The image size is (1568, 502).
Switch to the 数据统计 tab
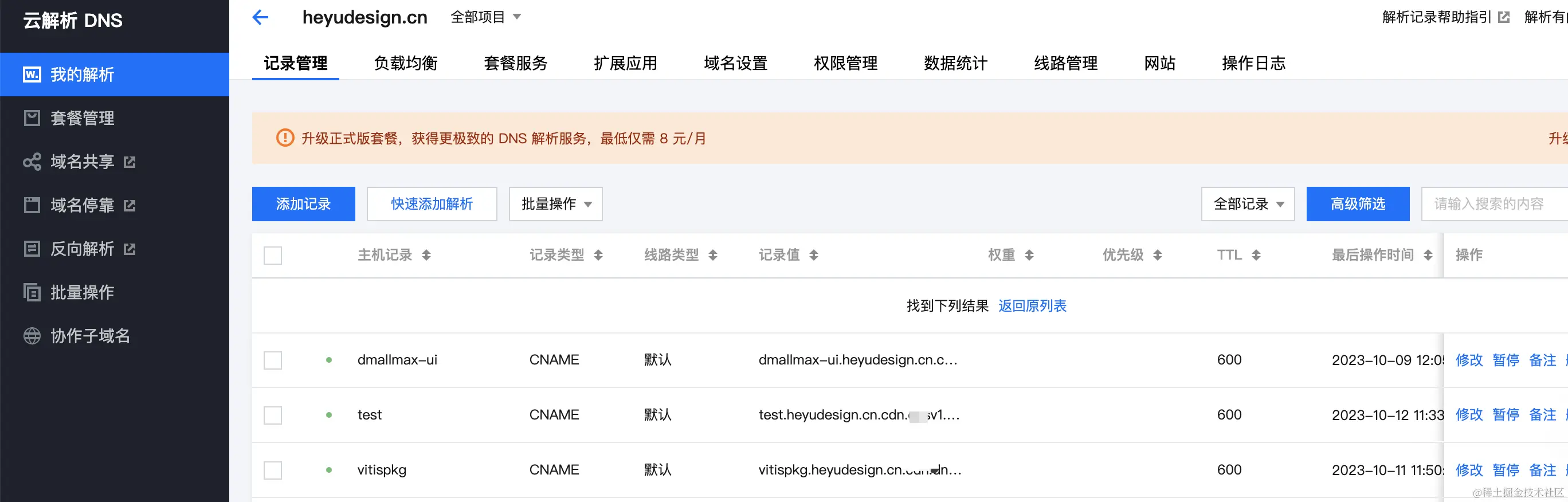[x=957, y=63]
